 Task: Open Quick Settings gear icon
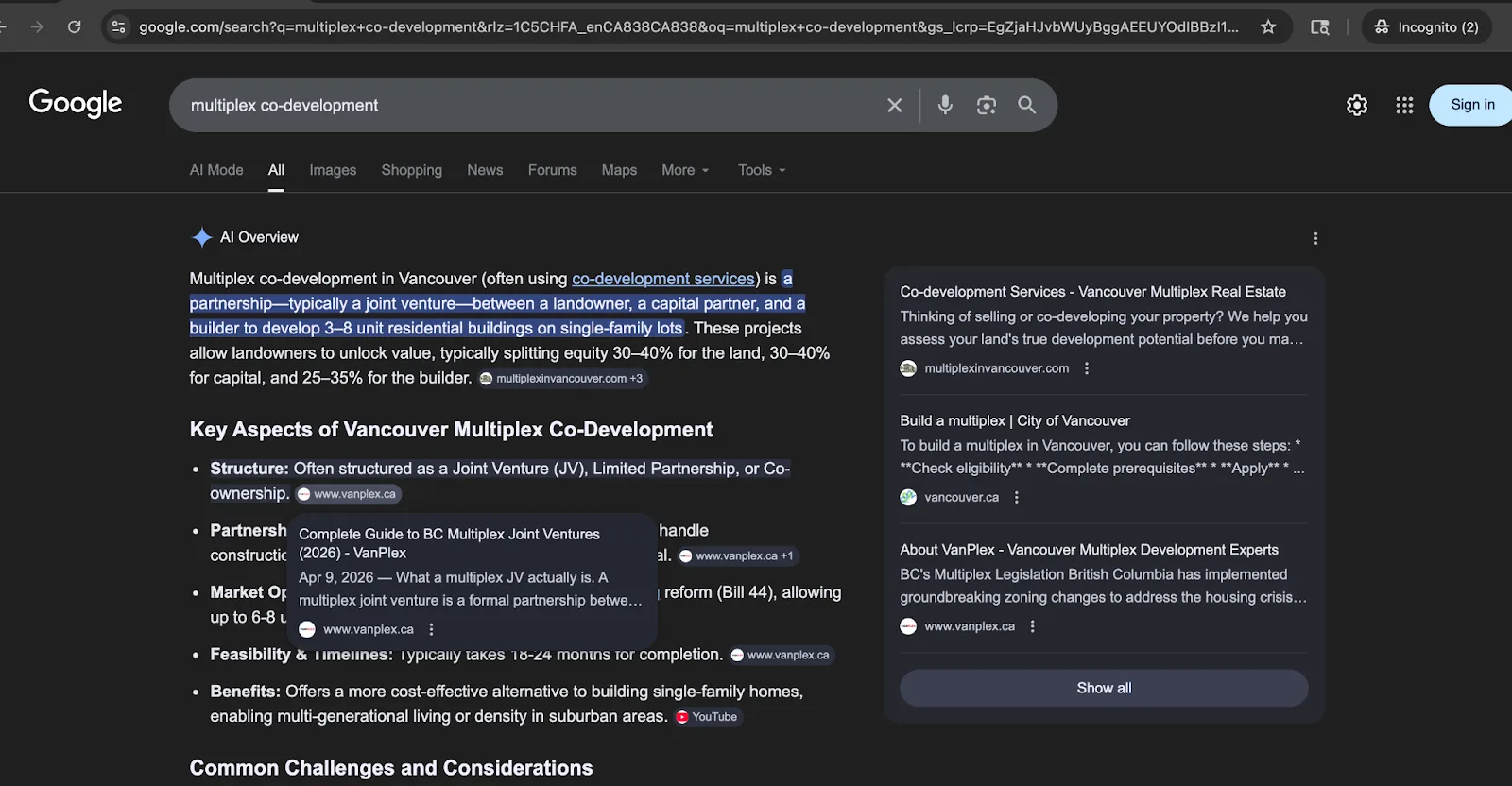tap(1357, 105)
